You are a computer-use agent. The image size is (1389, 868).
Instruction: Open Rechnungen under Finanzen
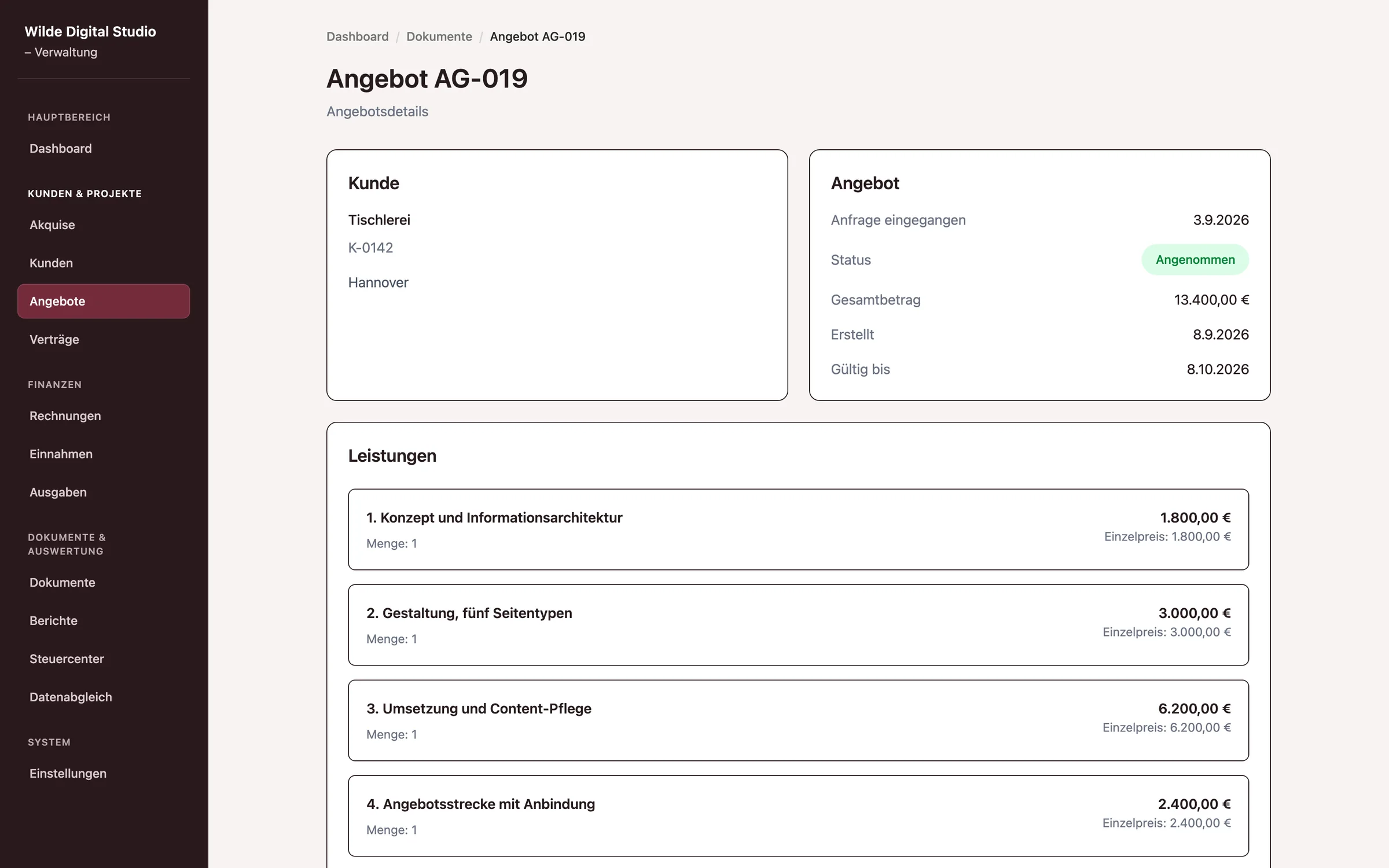tap(104, 416)
